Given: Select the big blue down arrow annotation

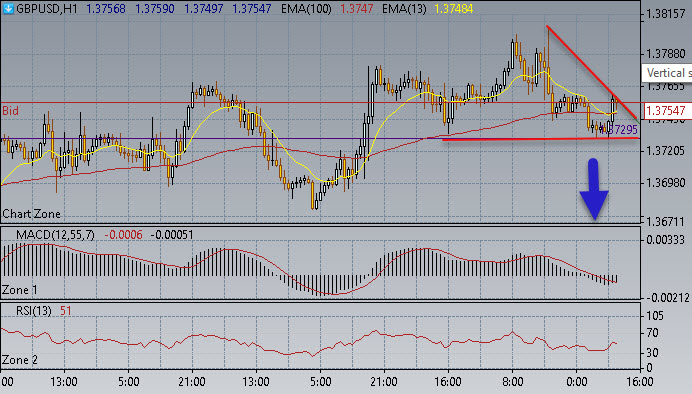Looking at the screenshot, I should pyautogui.click(x=594, y=189).
